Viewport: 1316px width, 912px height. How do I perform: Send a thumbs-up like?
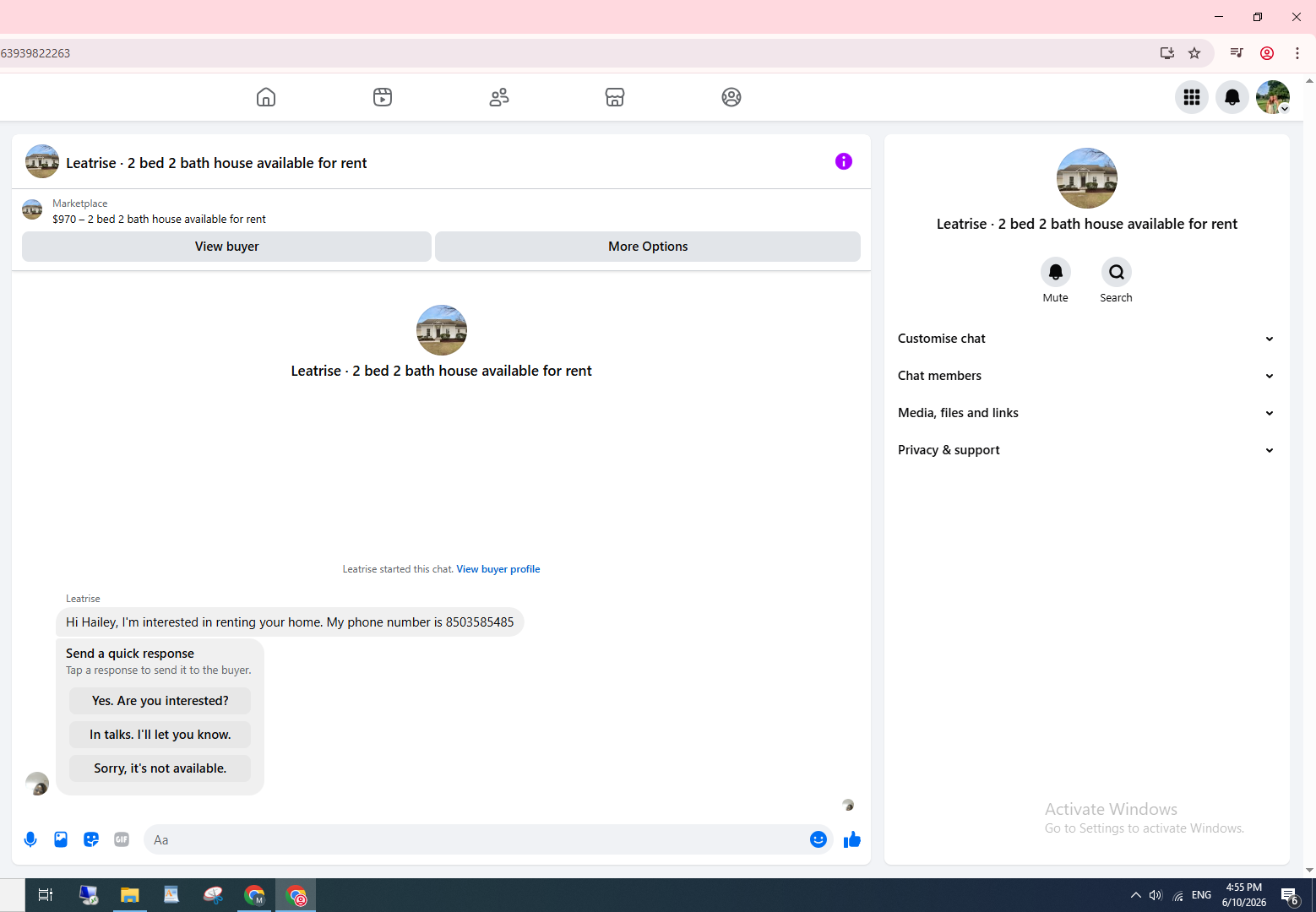[x=852, y=839]
